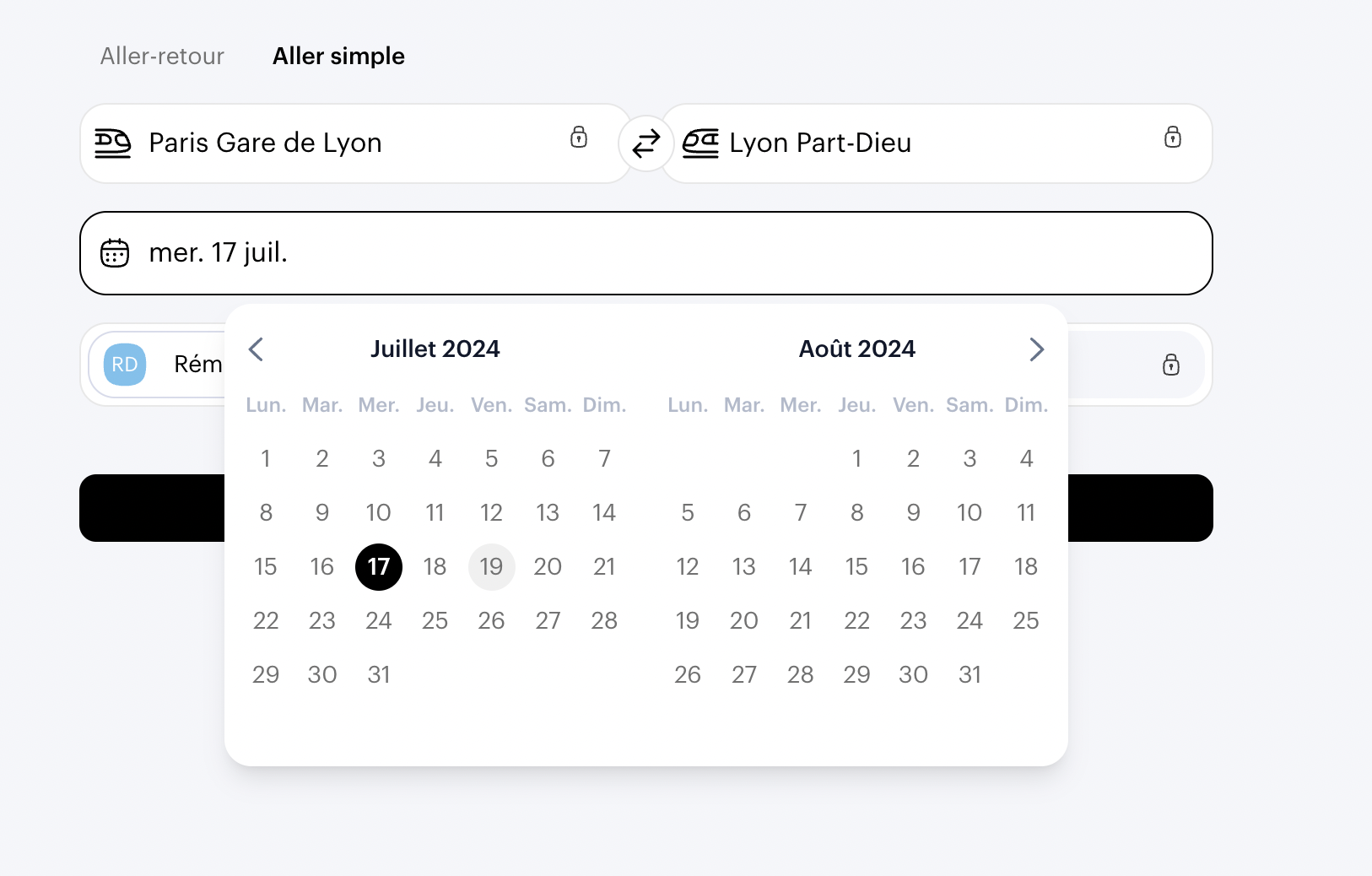Screen dimensions: 1372x876
Task: Click the Paris Gare de Lyon departure field
Action: 338,143
